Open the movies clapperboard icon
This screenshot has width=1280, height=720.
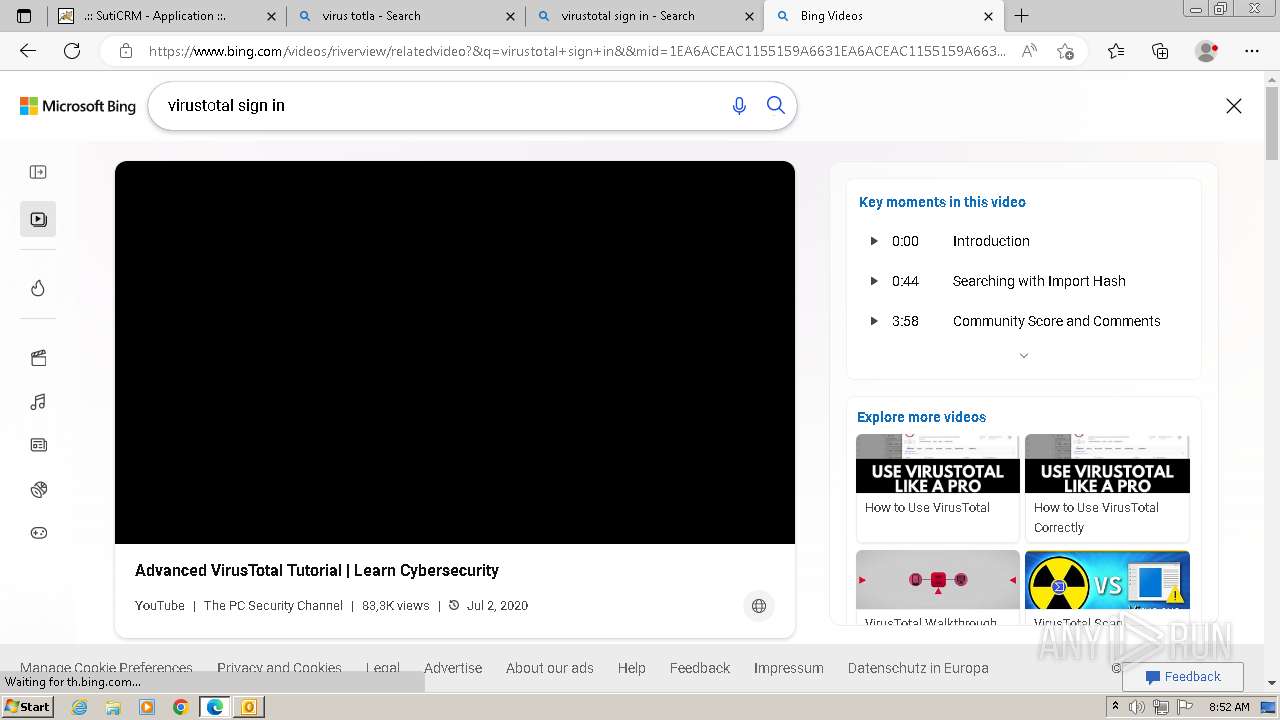(x=38, y=358)
